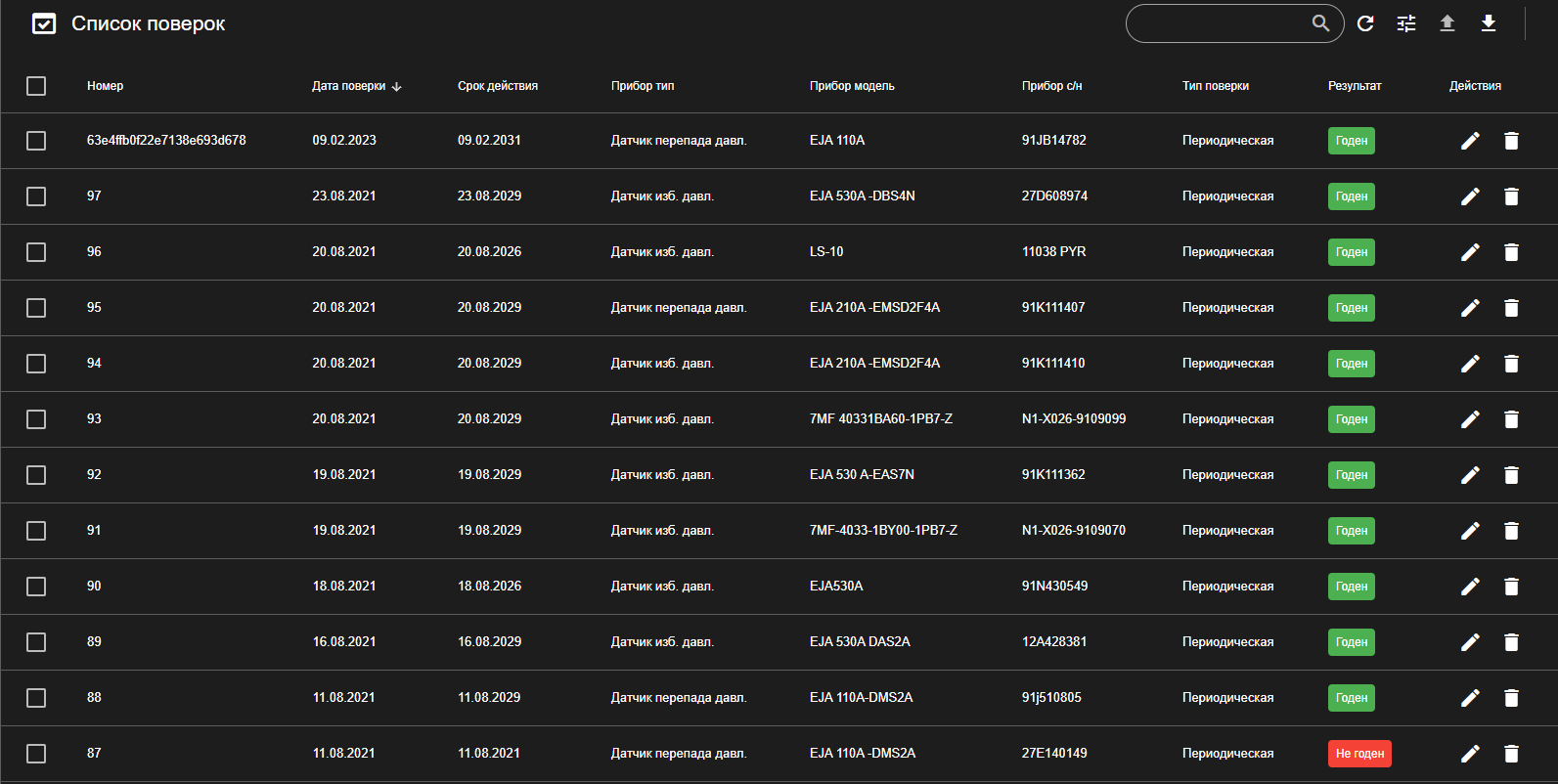Sort by Срок действия column header
This screenshot has height=784, width=1558.
pos(497,86)
